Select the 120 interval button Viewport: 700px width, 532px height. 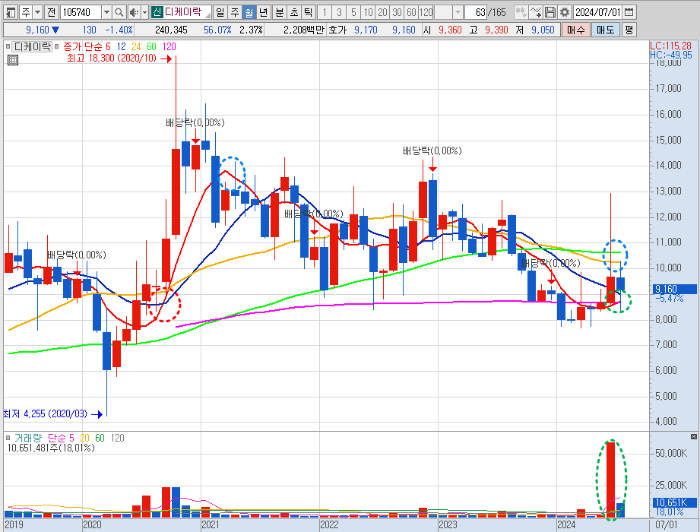click(426, 12)
